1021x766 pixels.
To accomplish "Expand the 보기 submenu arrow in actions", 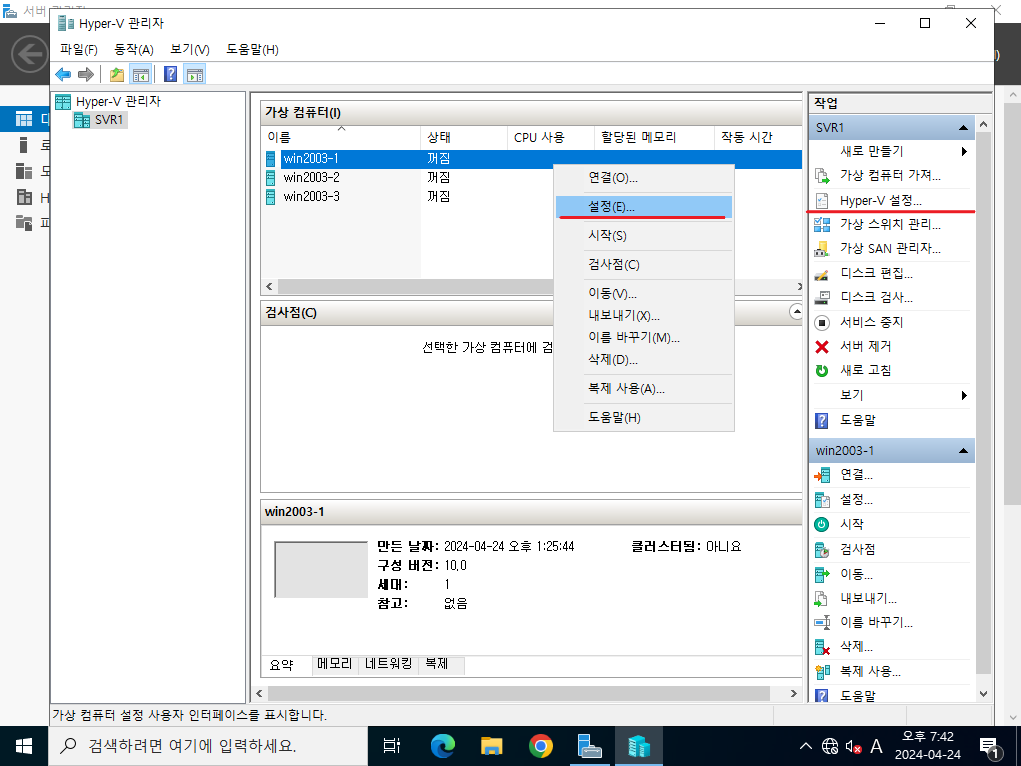I will pyautogui.click(x=964, y=395).
